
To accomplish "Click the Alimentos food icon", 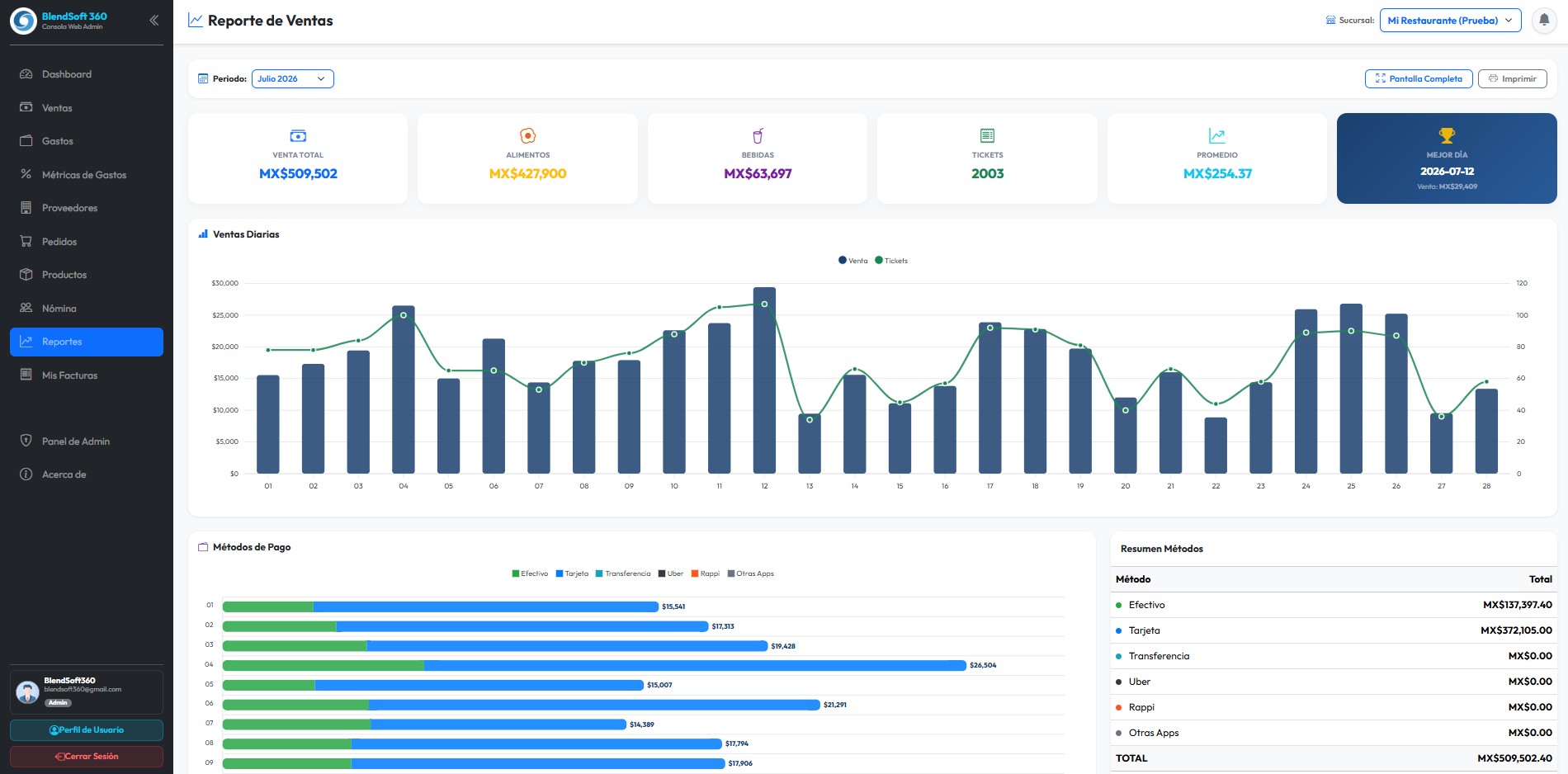I will (528, 135).
